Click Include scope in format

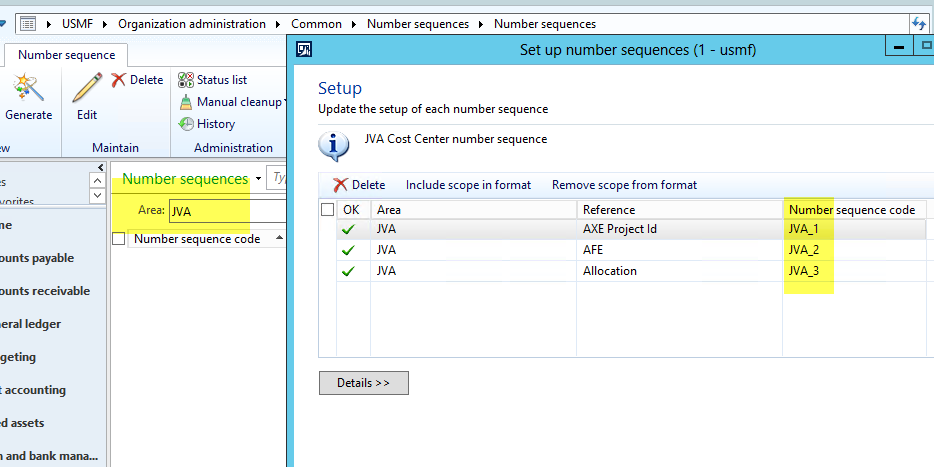click(x=468, y=185)
